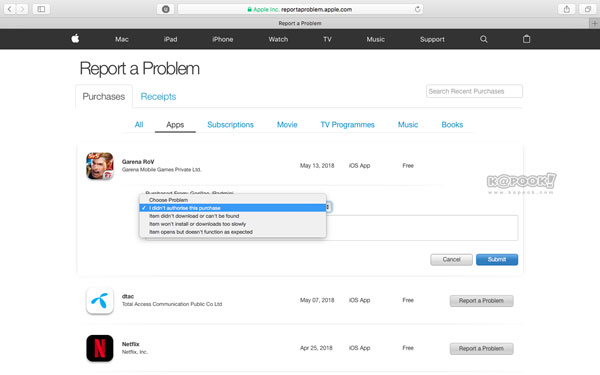
Task: Show the Safari sidebar
Action: (x=41, y=9)
